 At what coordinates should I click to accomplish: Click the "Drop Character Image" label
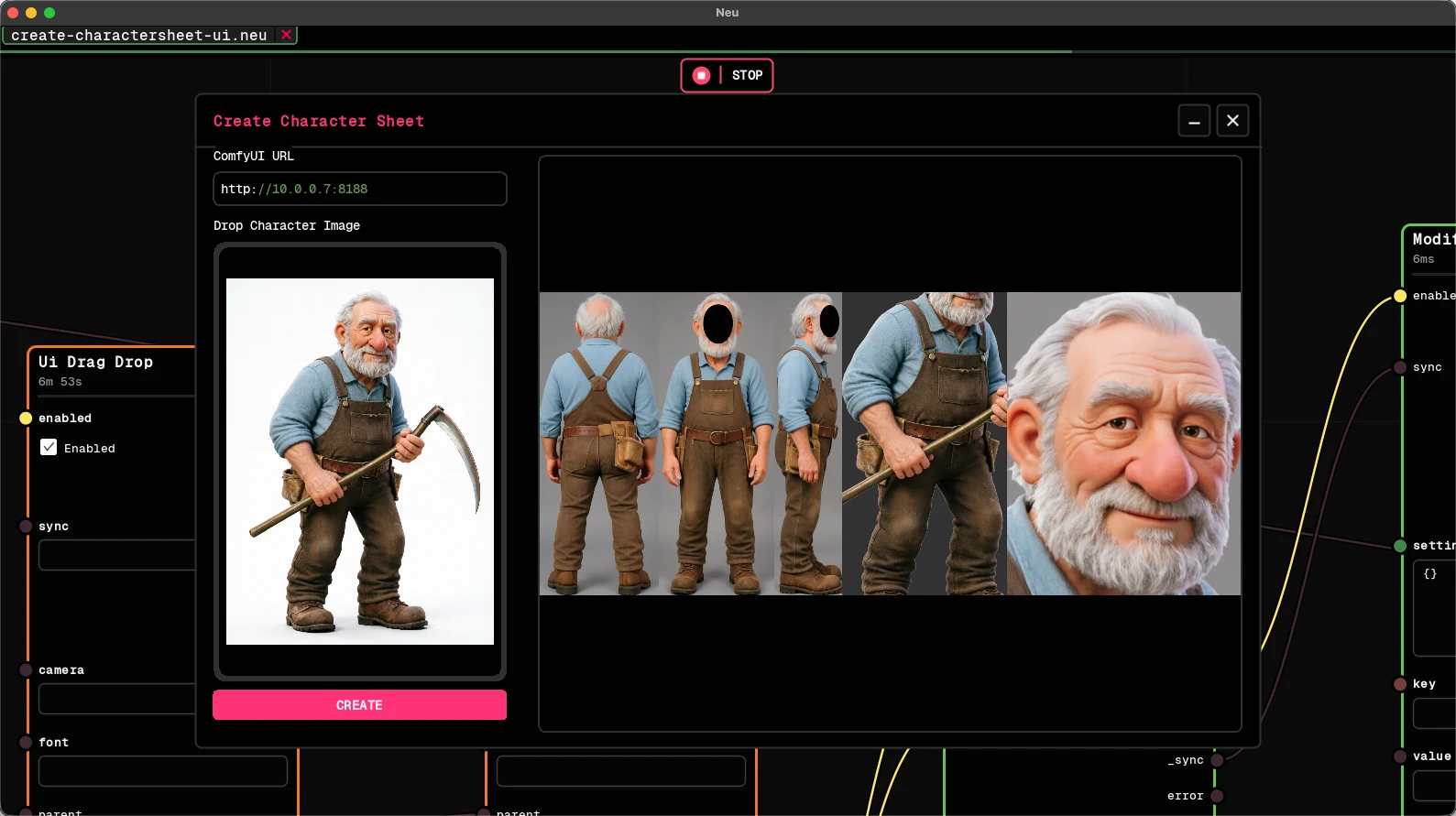287,225
